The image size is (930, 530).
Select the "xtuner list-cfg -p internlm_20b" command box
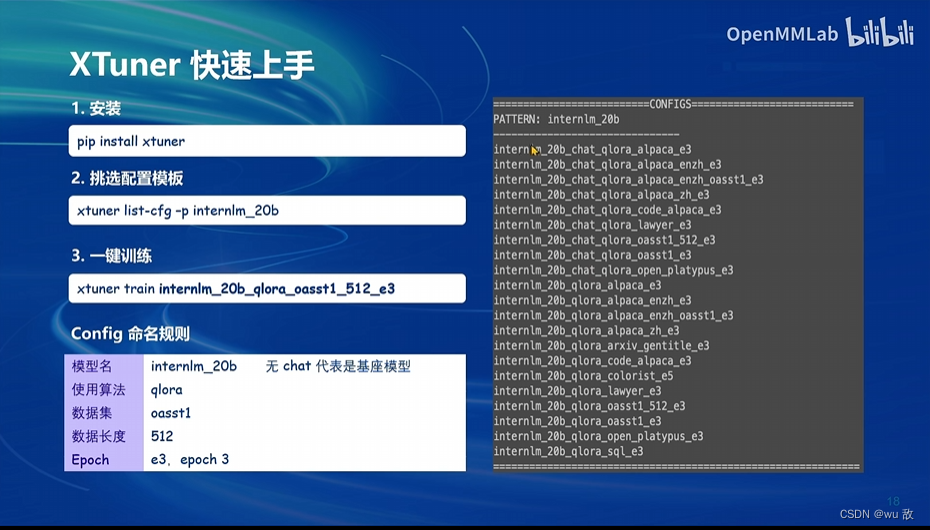[267, 210]
